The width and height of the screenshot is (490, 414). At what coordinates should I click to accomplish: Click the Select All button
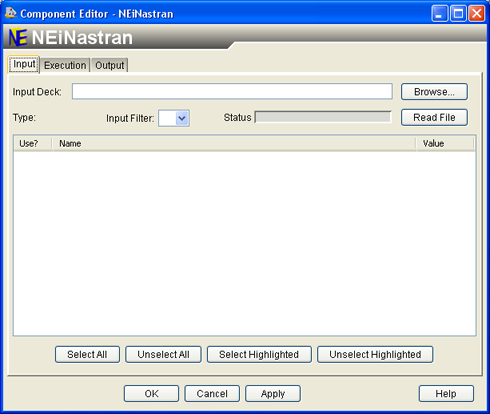coord(87,354)
